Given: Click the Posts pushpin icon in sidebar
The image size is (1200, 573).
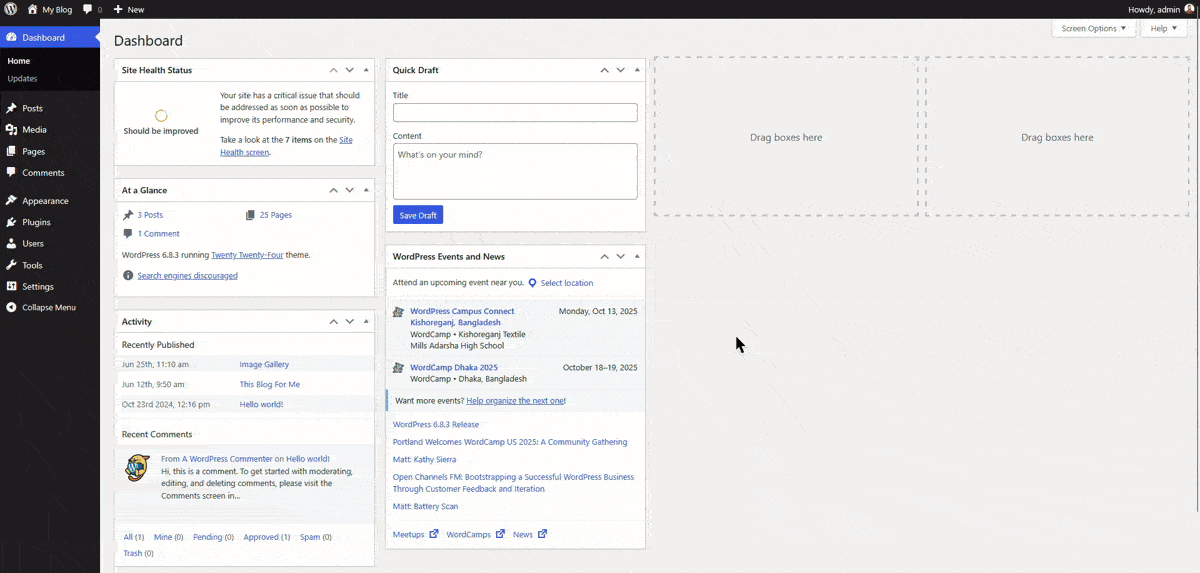Looking at the screenshot, I should [11, 108].
